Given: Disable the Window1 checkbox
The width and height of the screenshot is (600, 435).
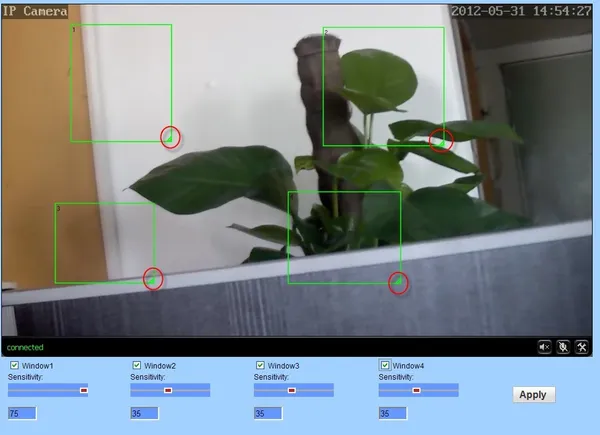Looking at the screenshot, I should point(13,366).
